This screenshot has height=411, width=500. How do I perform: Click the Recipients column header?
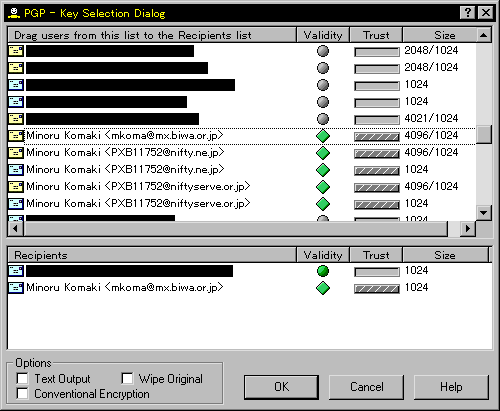point(152,255)
